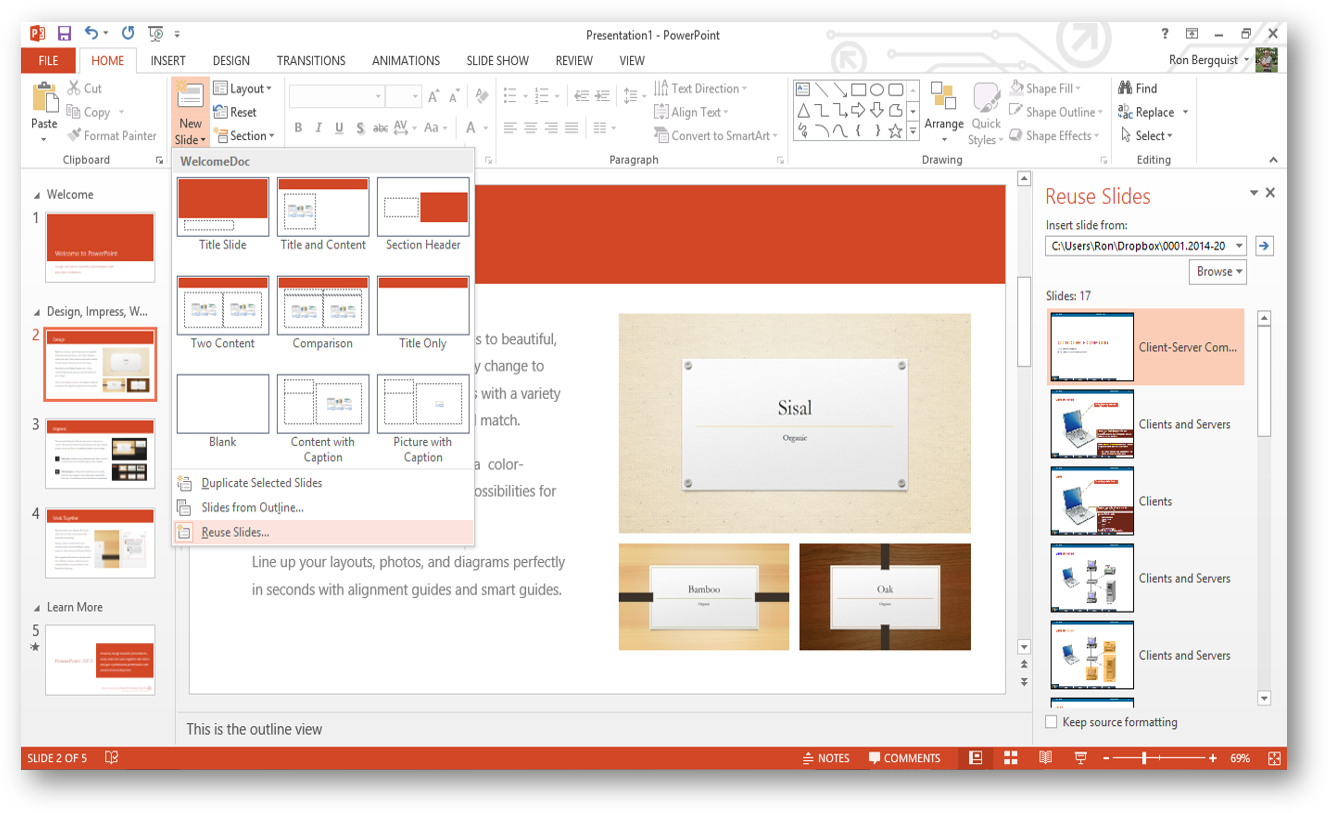The width and height of the screenshot is (1328, 813).
Task: Switch to Normal view in status bar
Action: point(976,758)
